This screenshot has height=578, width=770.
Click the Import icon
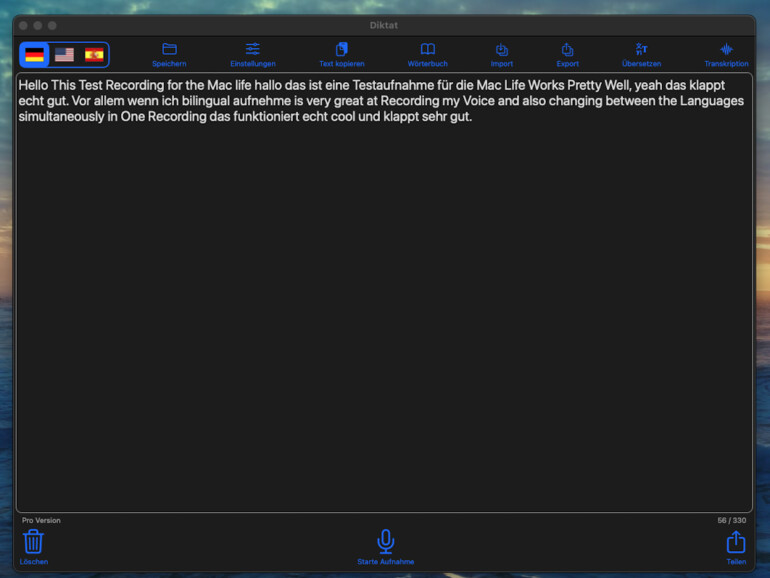click(501, 49)
